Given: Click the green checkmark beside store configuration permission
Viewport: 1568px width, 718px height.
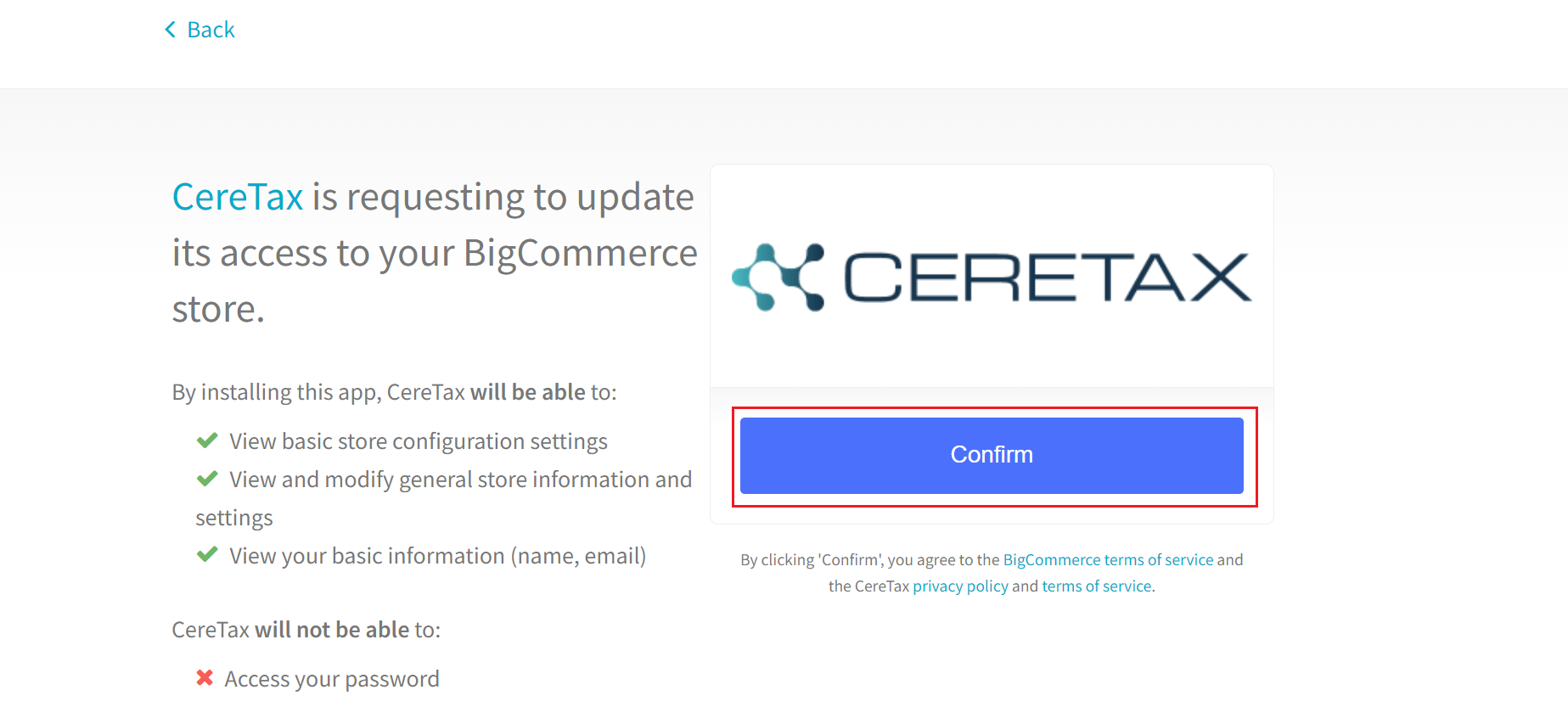Looking at the screenshot, I should [207, 440].
